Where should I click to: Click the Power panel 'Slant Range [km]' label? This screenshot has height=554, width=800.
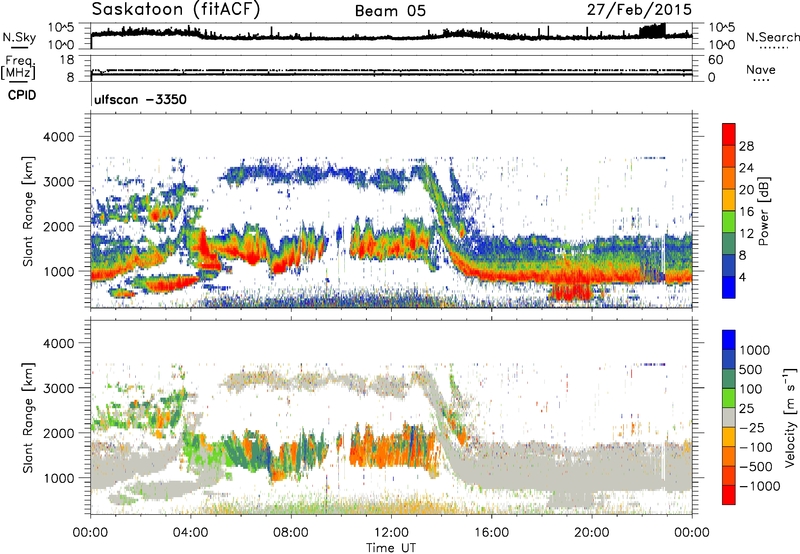click(28, 211)
